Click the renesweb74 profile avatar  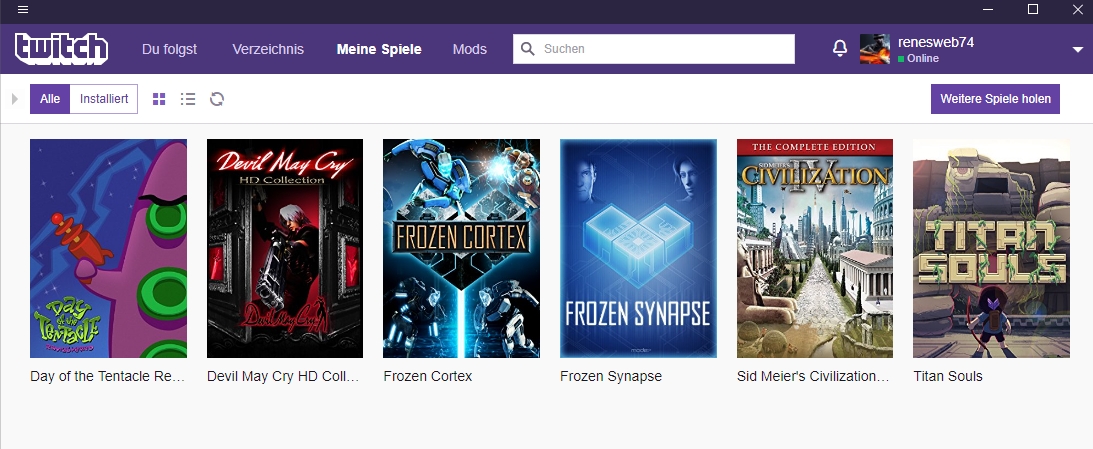pyautogui.click(x=874, y=49)
